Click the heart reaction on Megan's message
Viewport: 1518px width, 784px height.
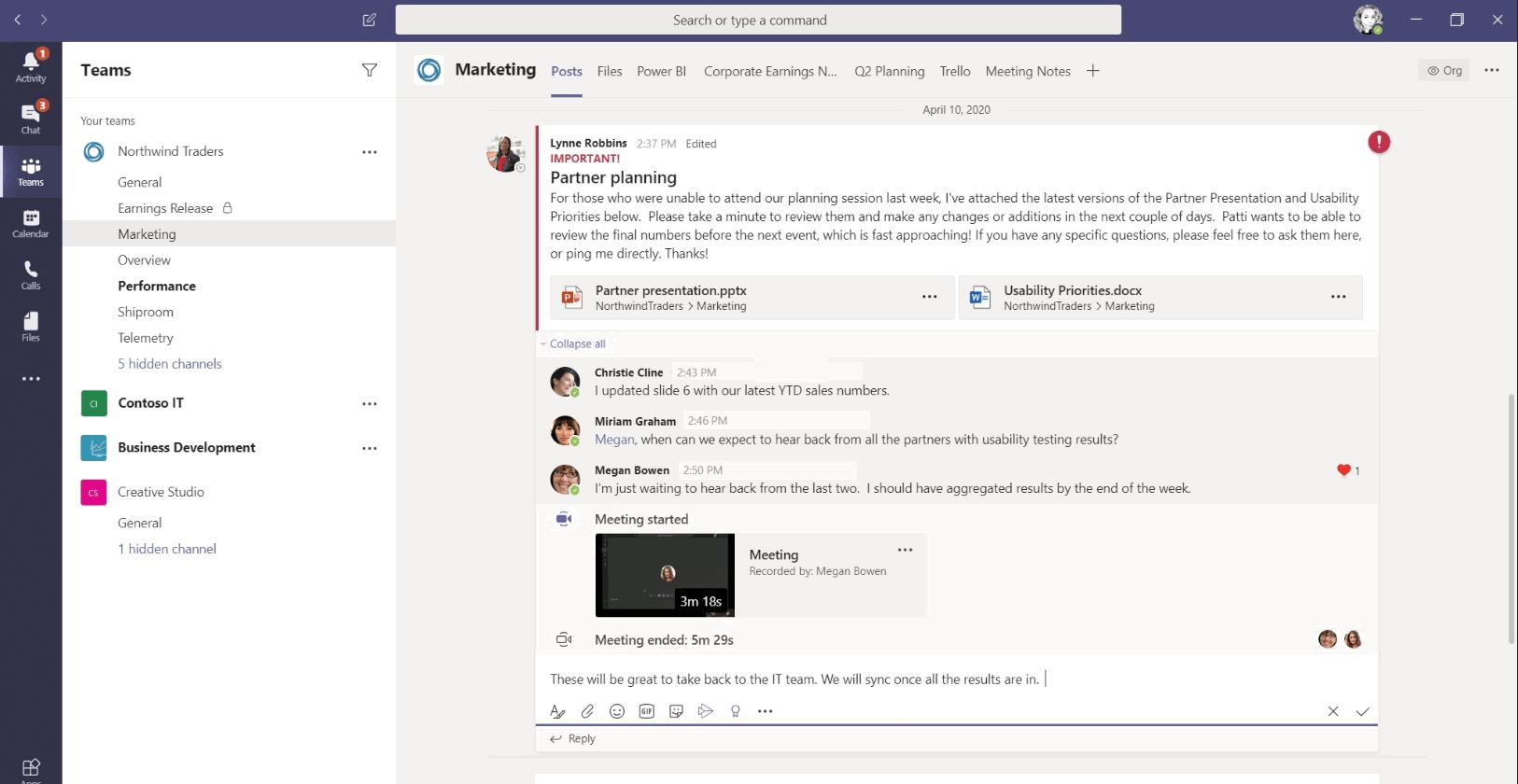tap(1344, 470)
